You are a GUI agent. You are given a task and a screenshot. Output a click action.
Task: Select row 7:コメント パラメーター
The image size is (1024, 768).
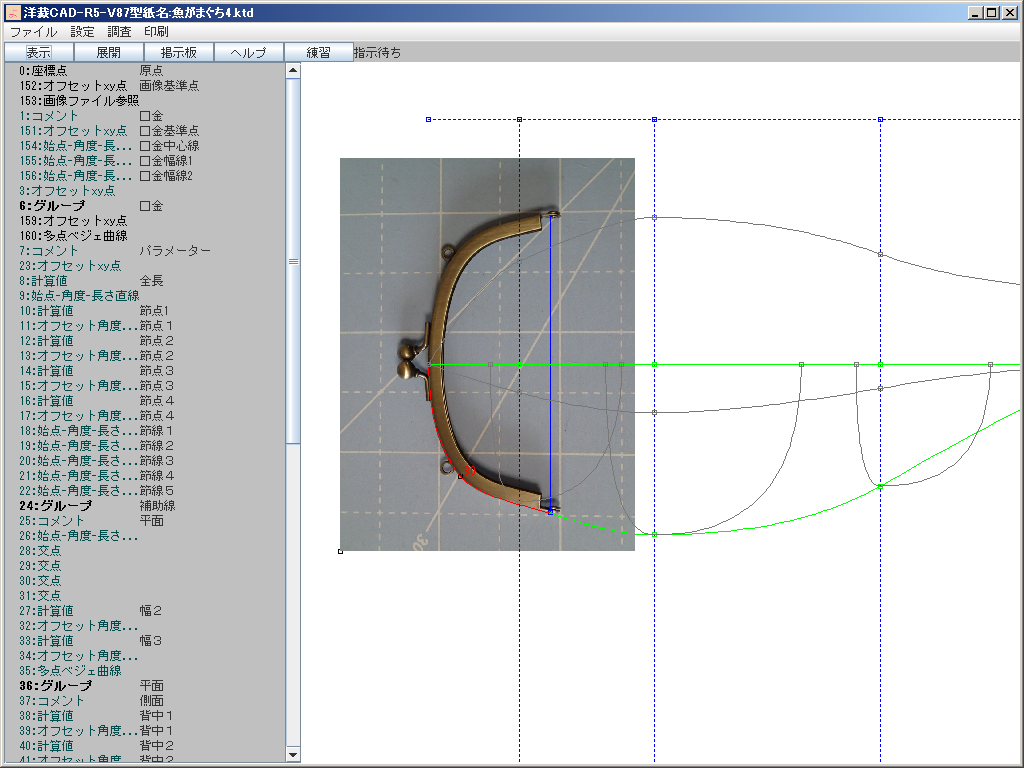pyautogui.click(x=115, y=251)
